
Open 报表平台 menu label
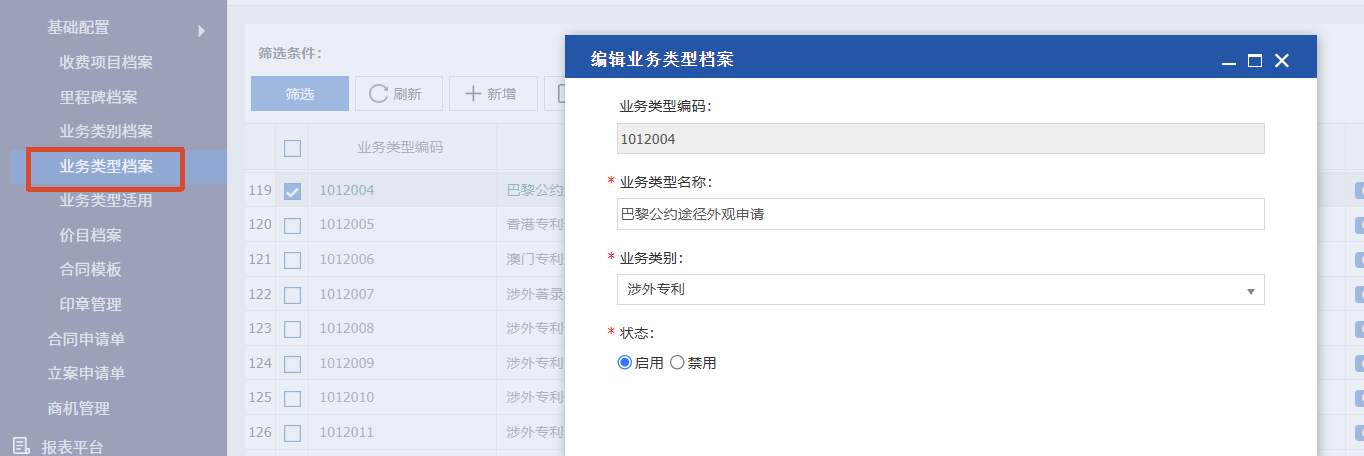pos(72,447)
